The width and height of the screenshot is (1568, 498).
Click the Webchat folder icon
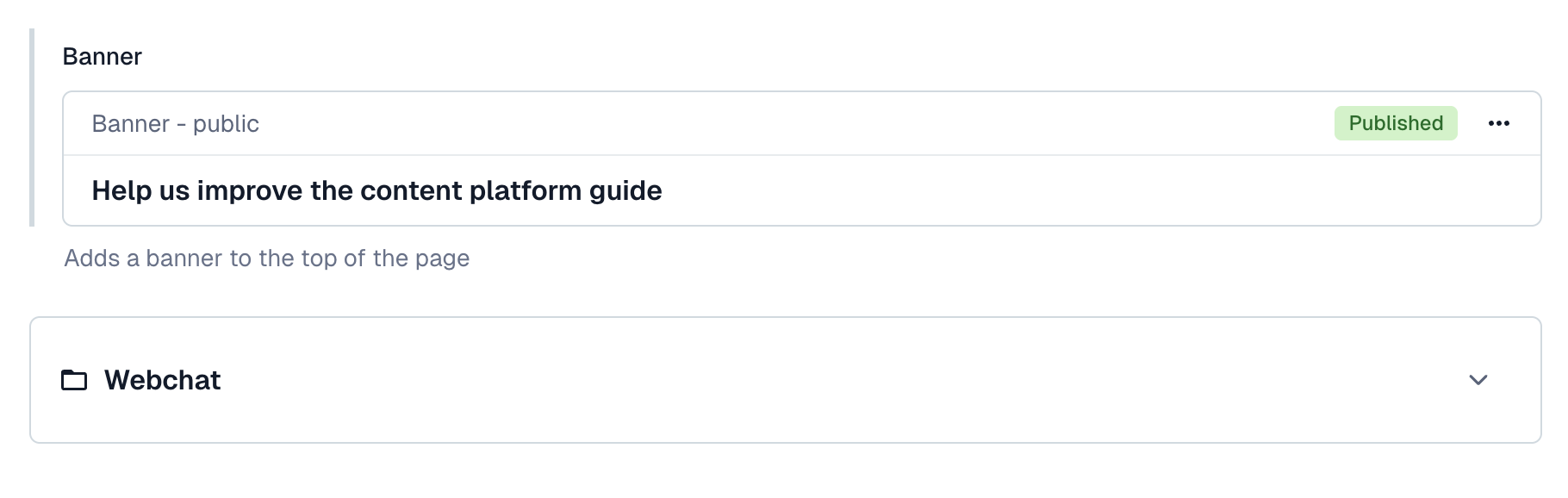74,380
